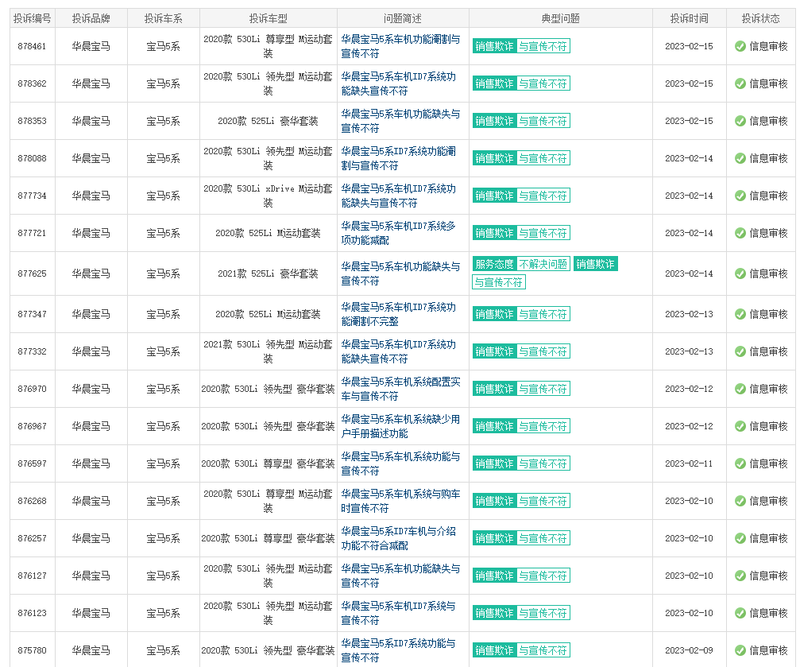Click 信息审核 status text in row 876127
This screenshot has width=800, height=667.
768,576
